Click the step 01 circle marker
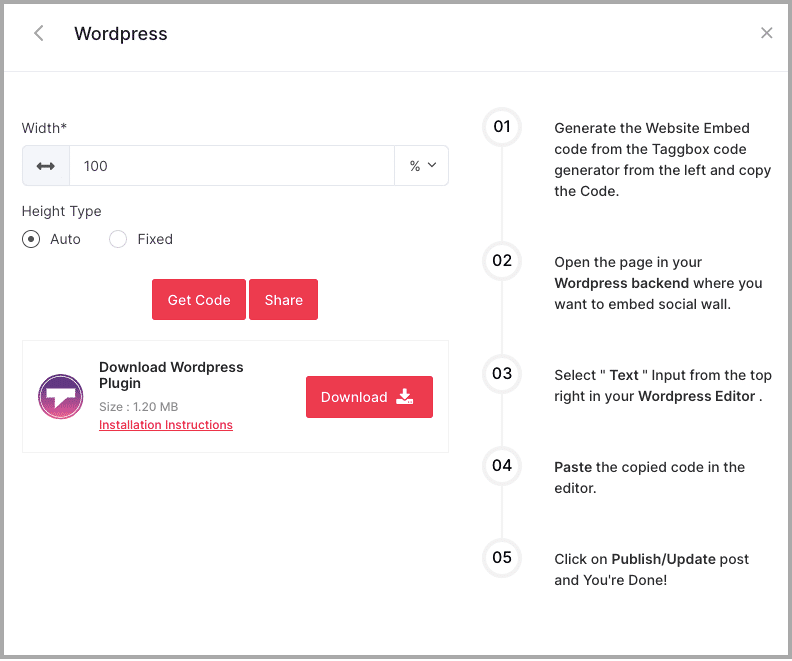Screen dimensions: 792x661 point(502,127)
